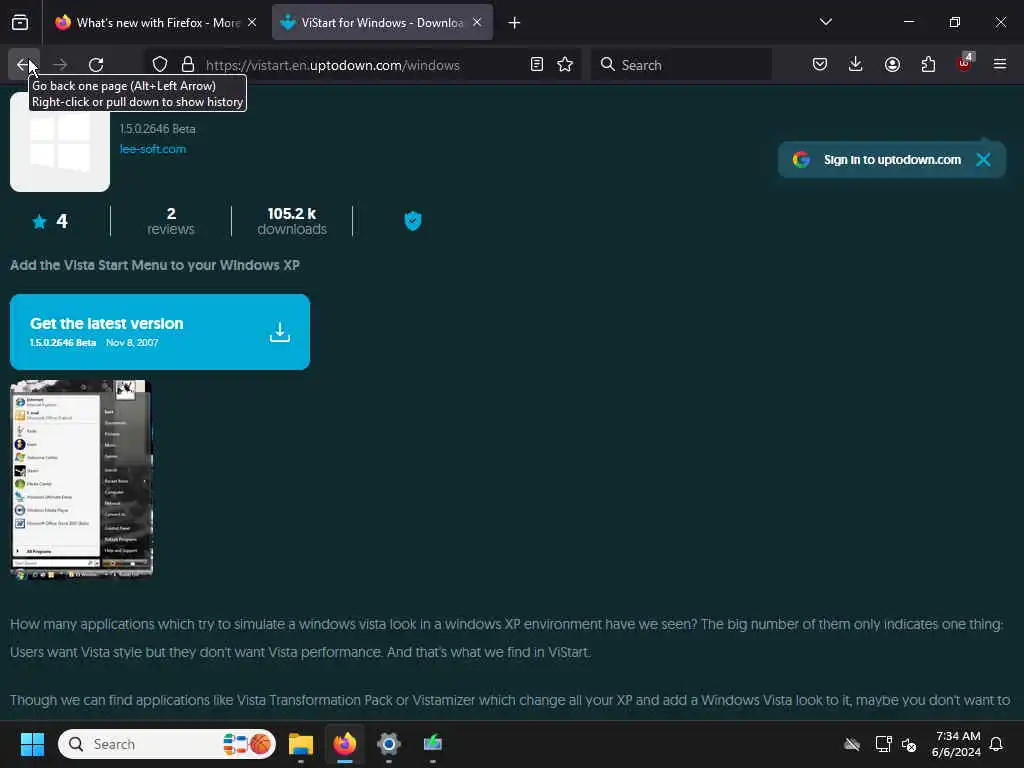Screen dimensions: 1024x768
Task: Expand the list all tabs chevron
Action: pyautogui.click(x=825, y=22)
